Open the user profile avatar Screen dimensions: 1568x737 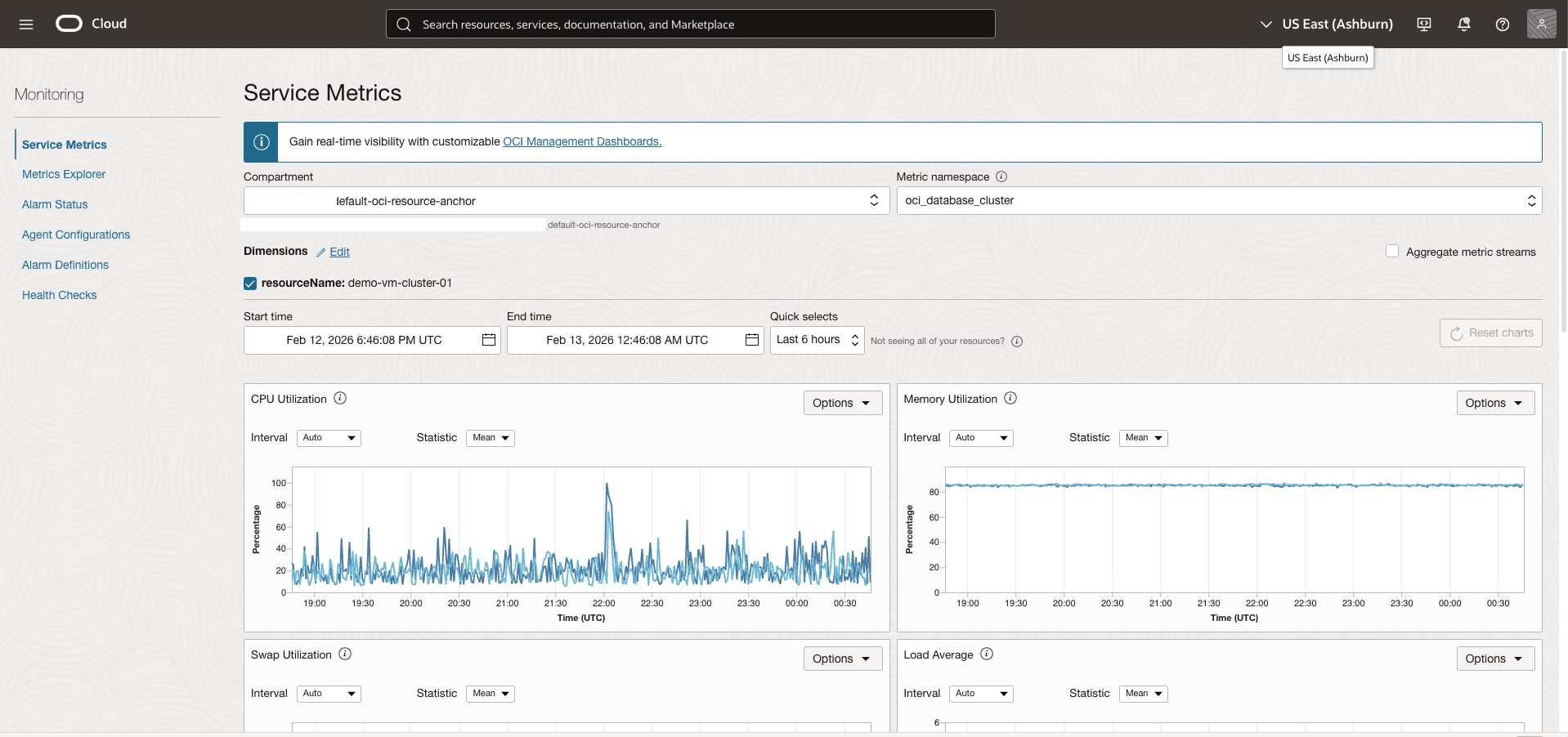coord(1542,24)
